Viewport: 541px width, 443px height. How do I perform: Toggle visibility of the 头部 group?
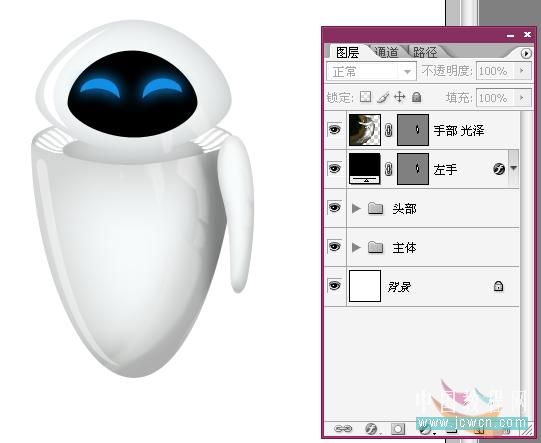click(x=334, y=208)
